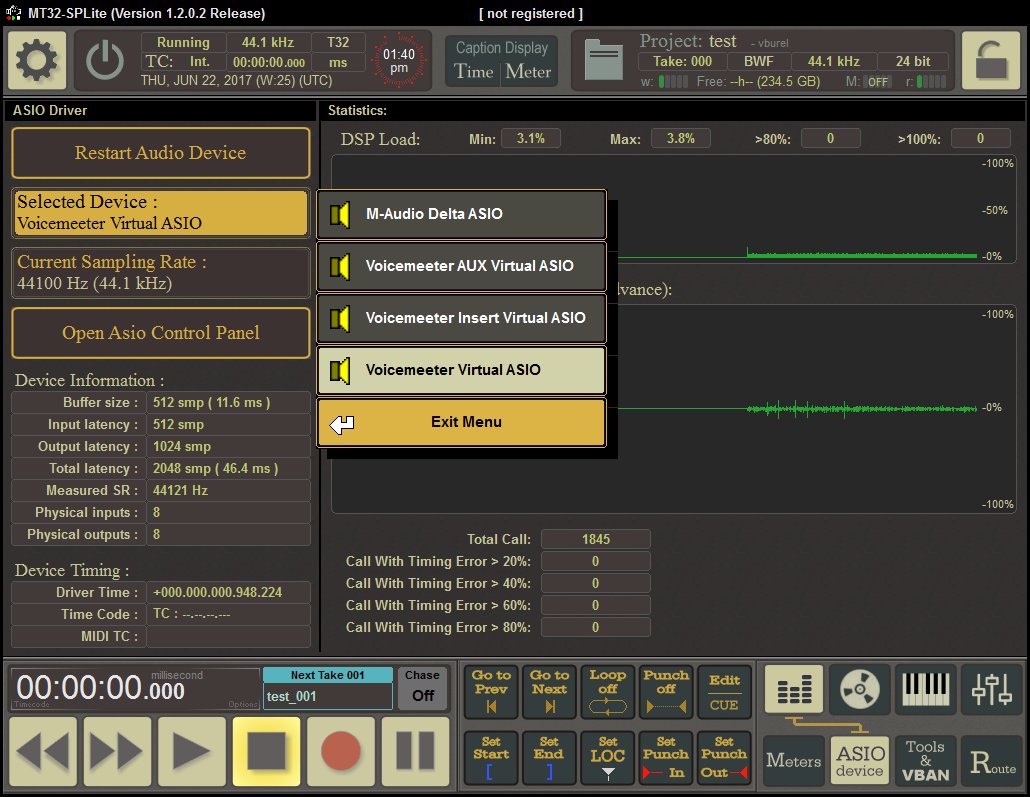Click the Running status cell
Image resolution: width=1030 pixels, height=797 pixels.
pos(183,42)
